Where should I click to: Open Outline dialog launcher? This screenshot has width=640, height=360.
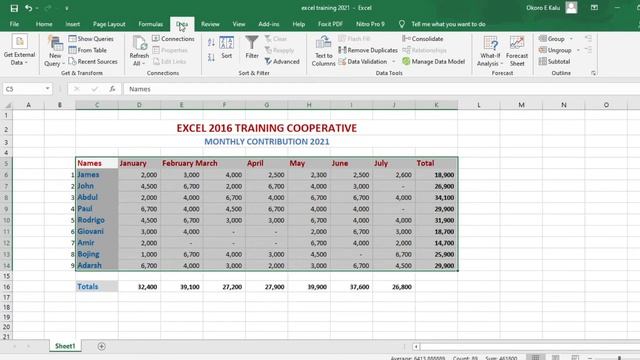(593, 73)
